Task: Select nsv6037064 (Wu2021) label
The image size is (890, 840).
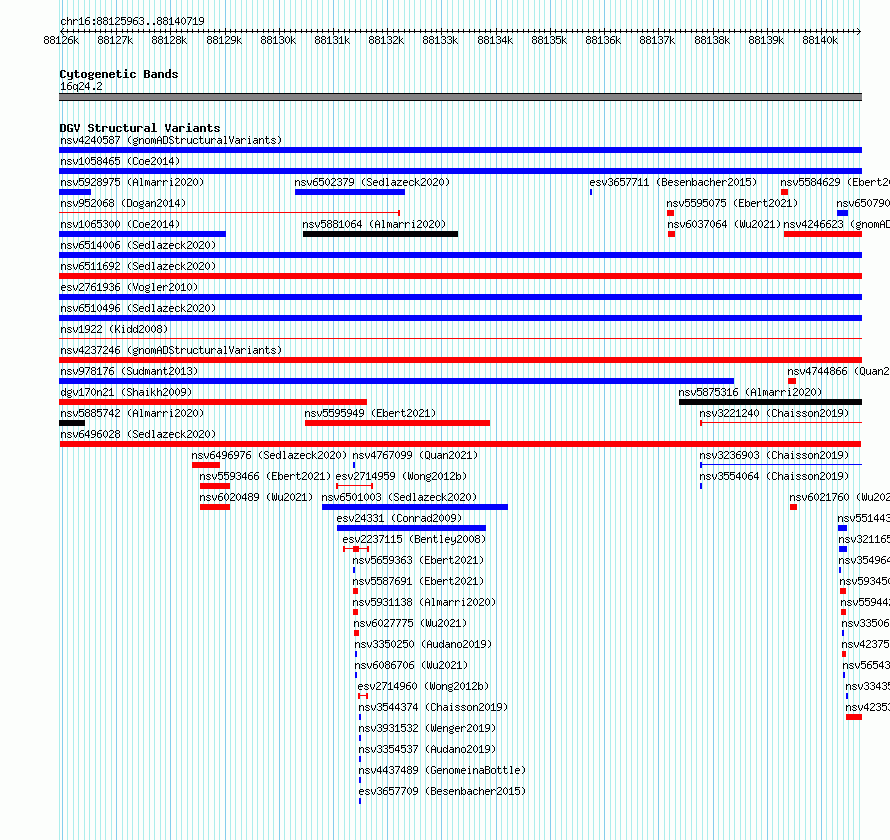Action: pyautogui.click(x=724, y=224)
